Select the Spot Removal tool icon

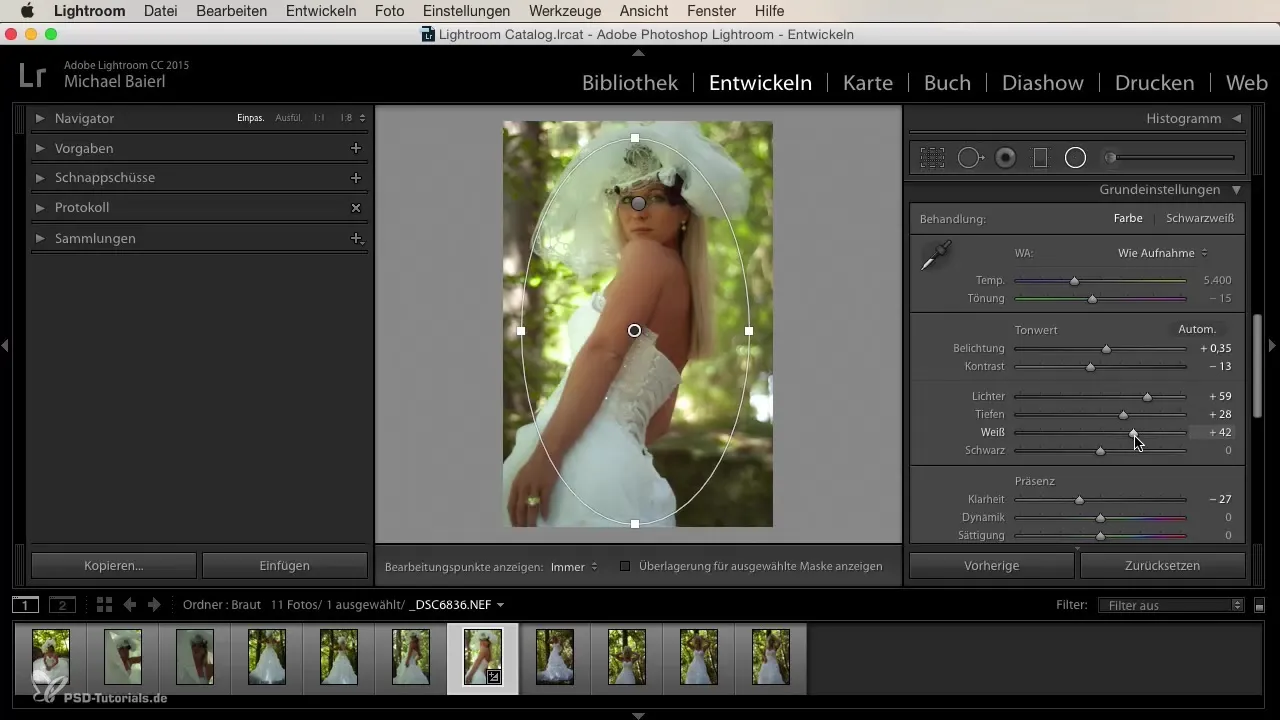tap(970, 158)
